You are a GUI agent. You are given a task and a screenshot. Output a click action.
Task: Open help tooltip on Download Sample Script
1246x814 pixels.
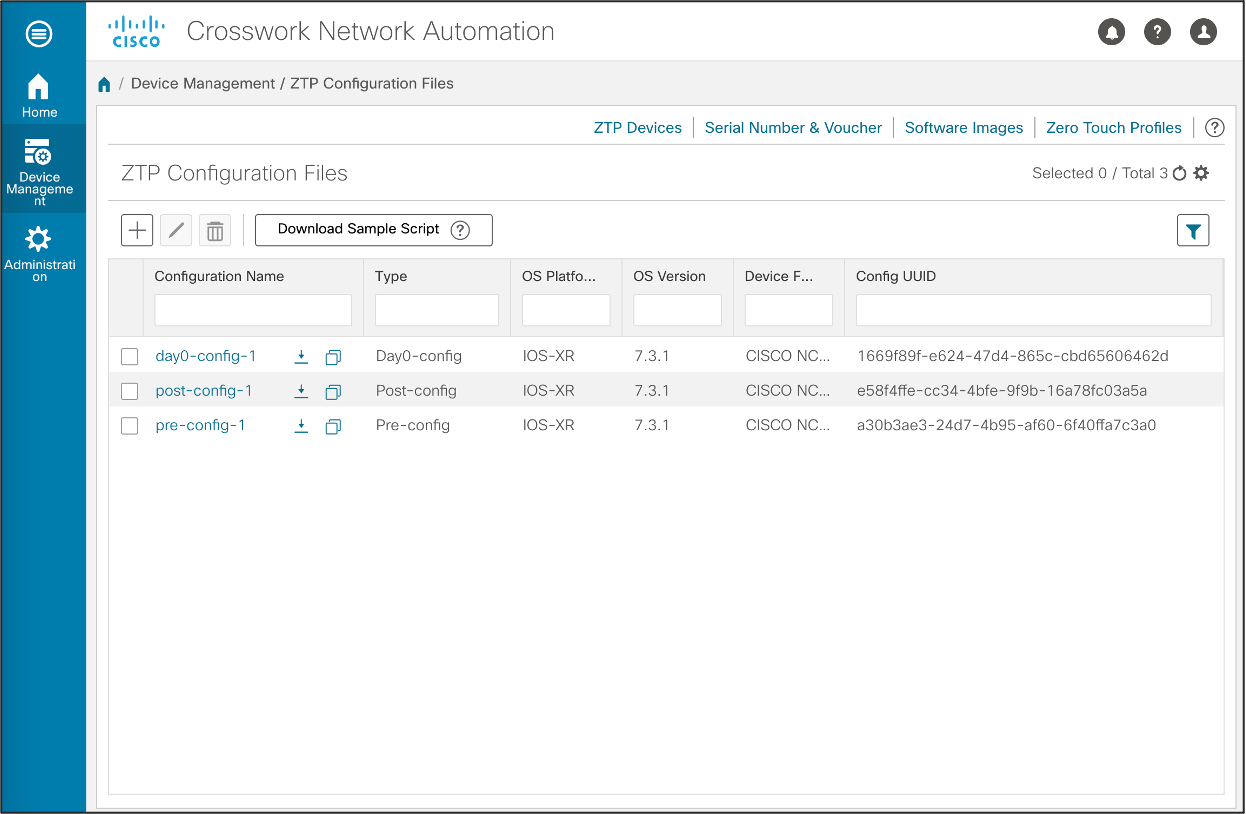[x=460, y=230]
